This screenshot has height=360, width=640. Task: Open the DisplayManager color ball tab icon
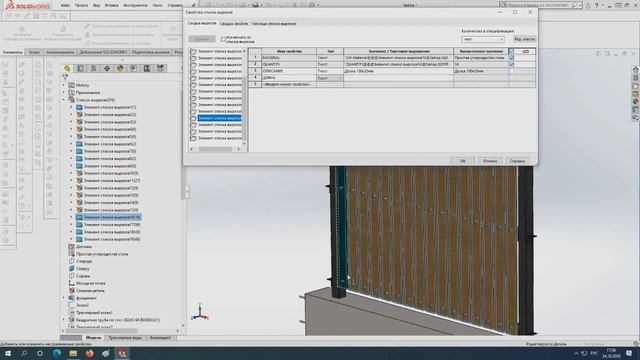pos(120,68)
